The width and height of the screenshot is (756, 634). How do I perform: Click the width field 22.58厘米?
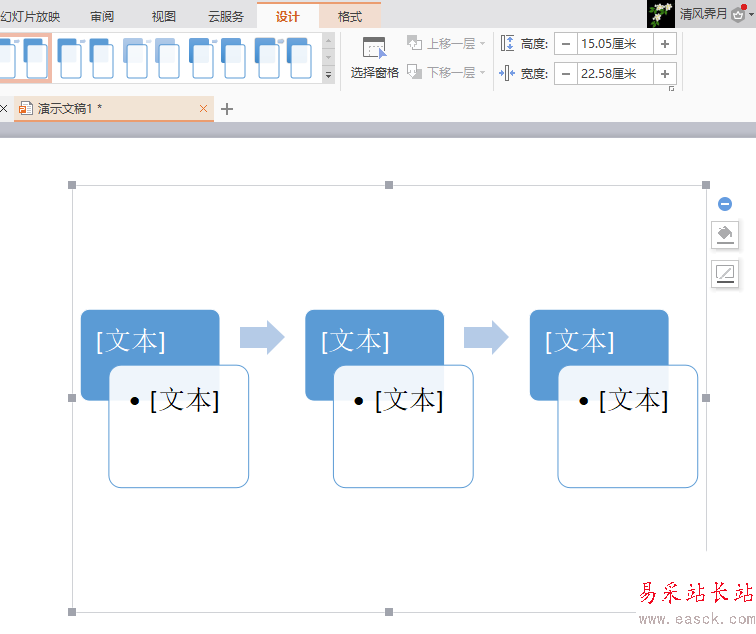click(x=615, y=74)
